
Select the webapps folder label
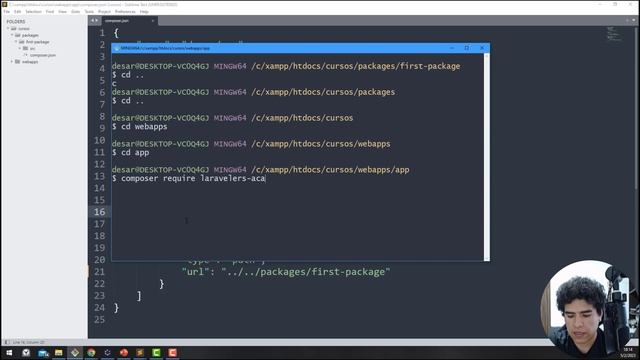tap(30, 62)
